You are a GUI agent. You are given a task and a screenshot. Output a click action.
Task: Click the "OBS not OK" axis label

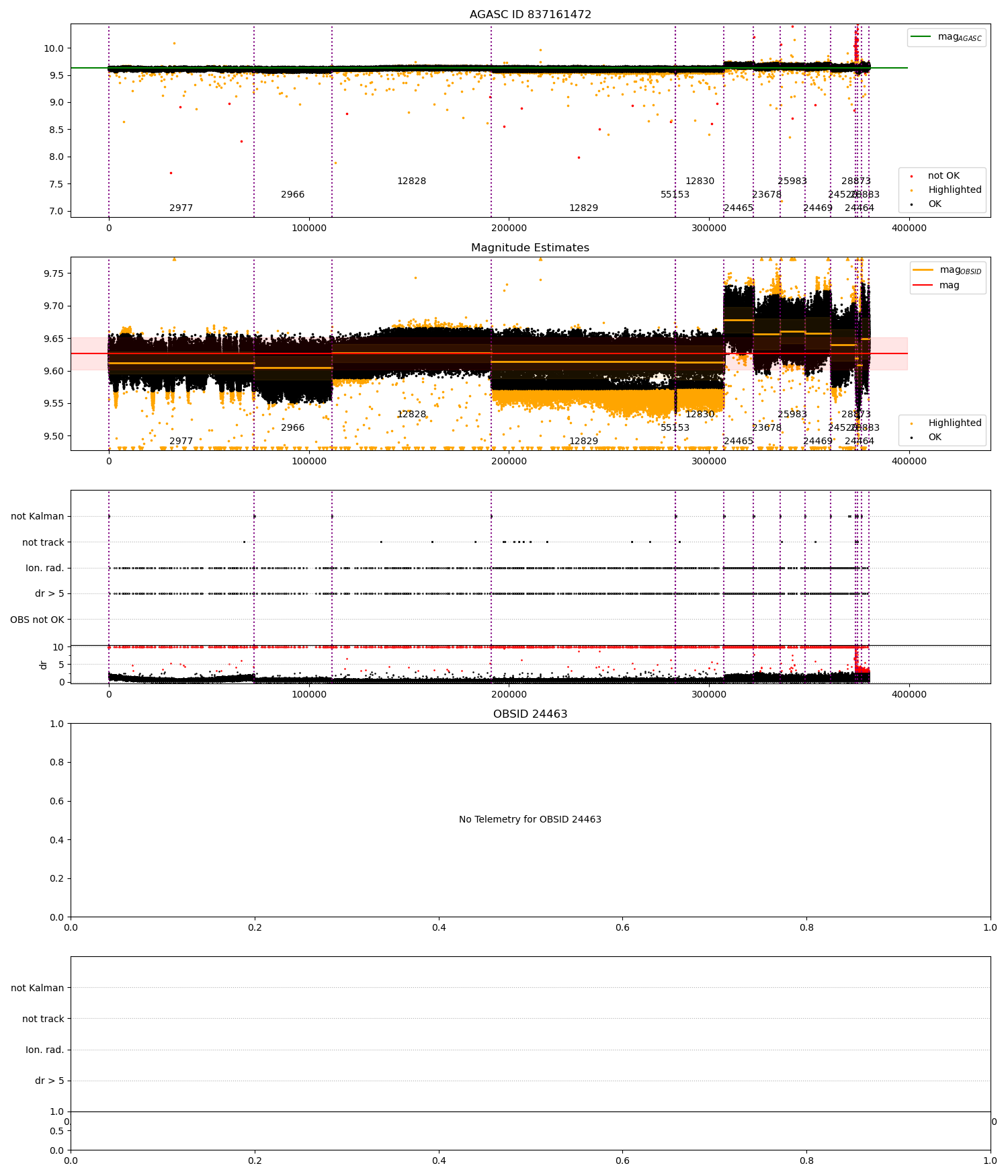37,620
